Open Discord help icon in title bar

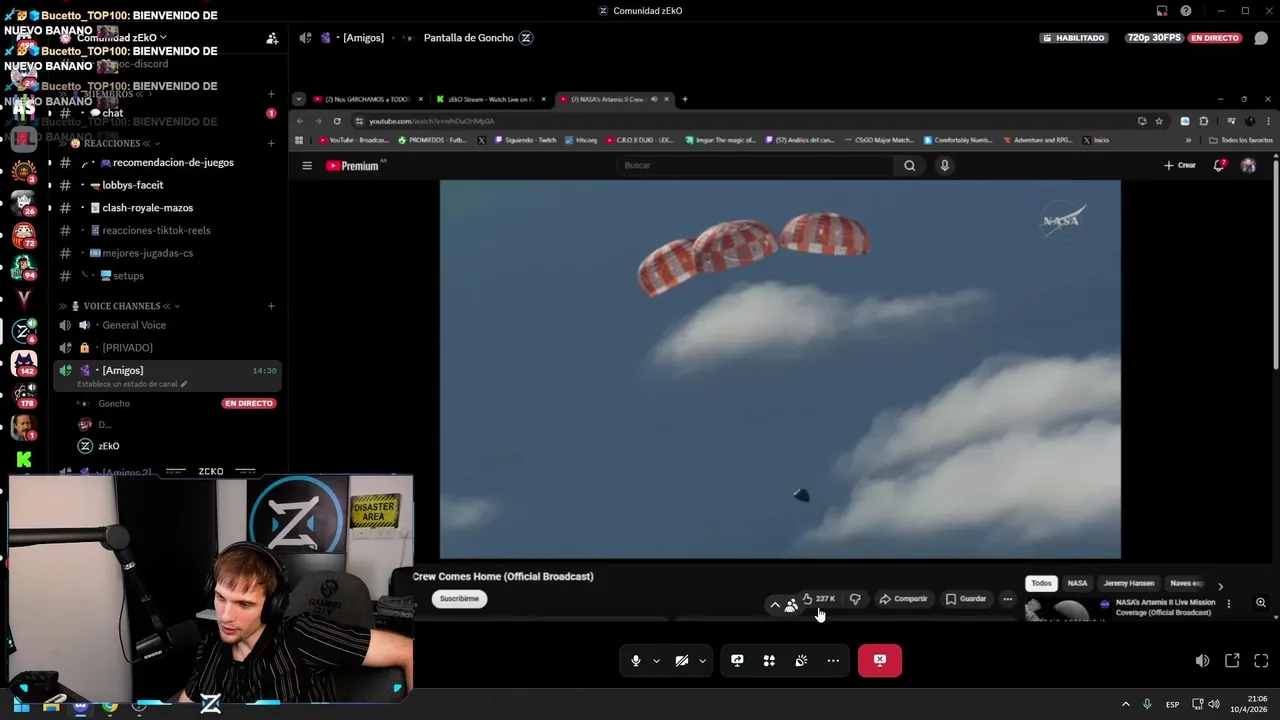click(1186, 11)
